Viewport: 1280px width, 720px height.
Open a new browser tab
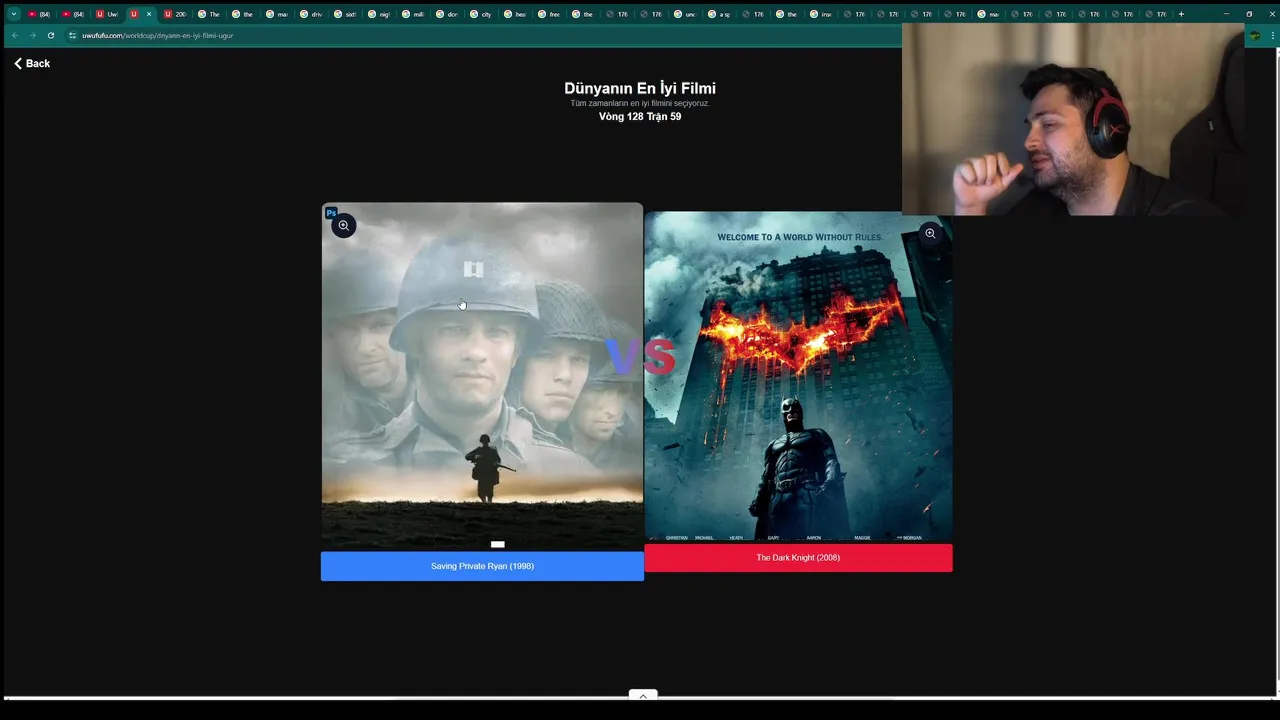pos(1181,14)
